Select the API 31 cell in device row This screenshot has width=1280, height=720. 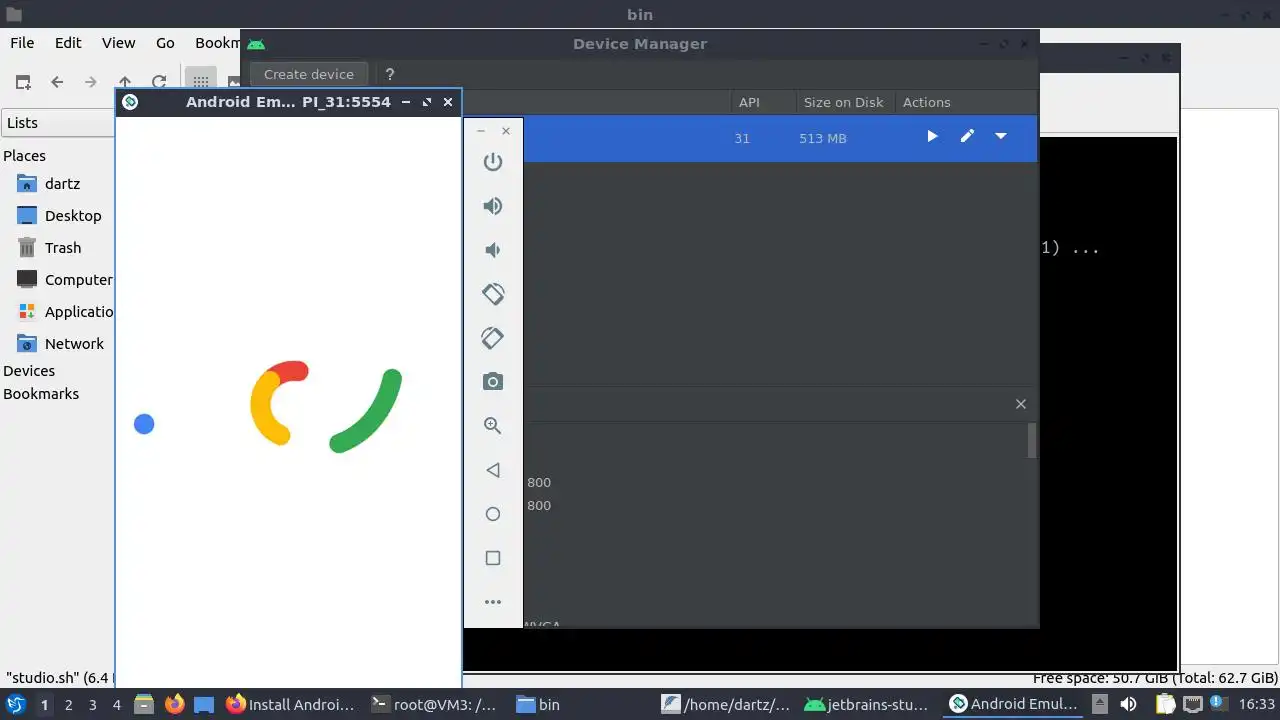tap(742, 138)
